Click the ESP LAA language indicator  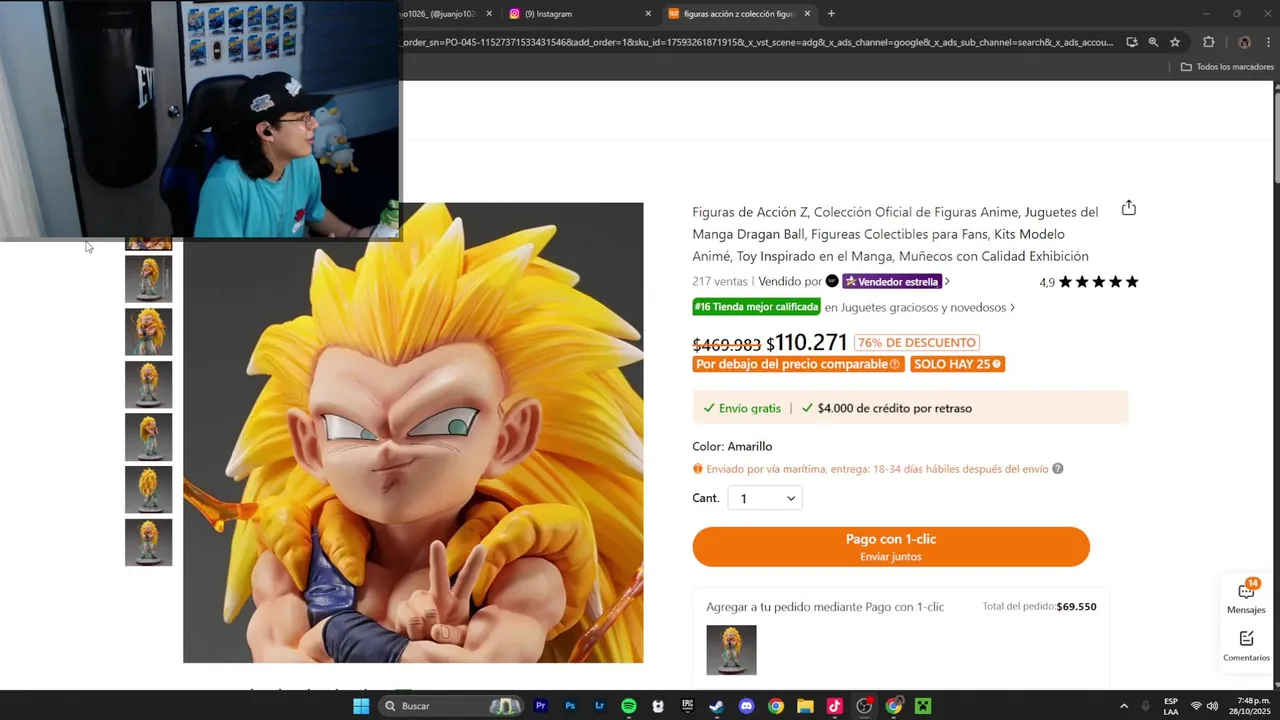1171,706
